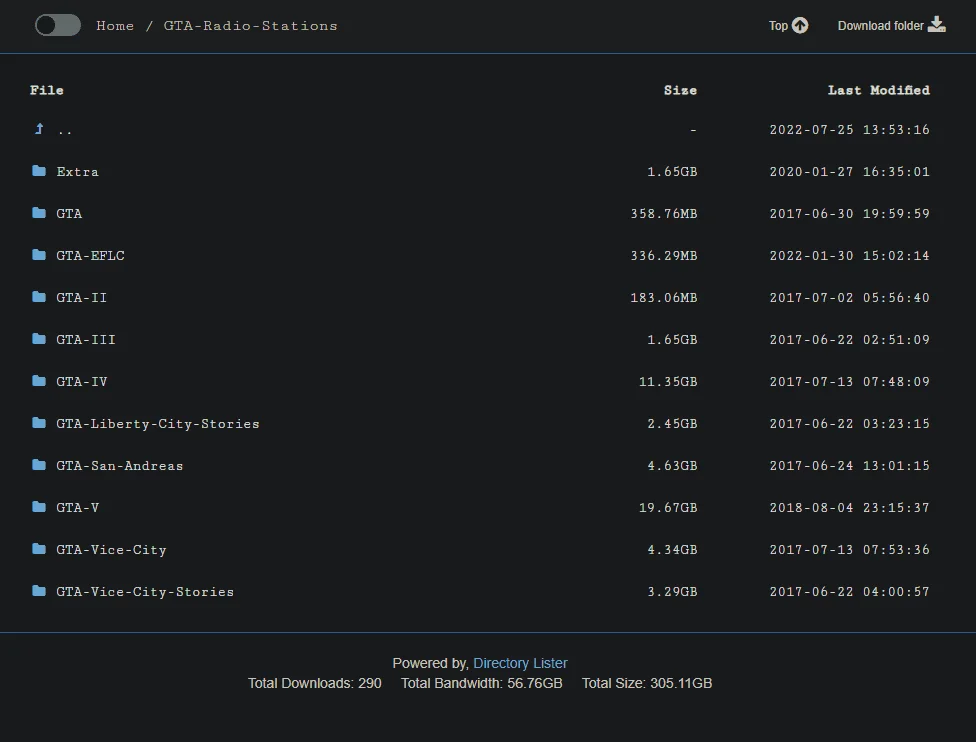Click the Total Bandwidth: 56.76GB text

pyautogui.click(x=481, y=683)
